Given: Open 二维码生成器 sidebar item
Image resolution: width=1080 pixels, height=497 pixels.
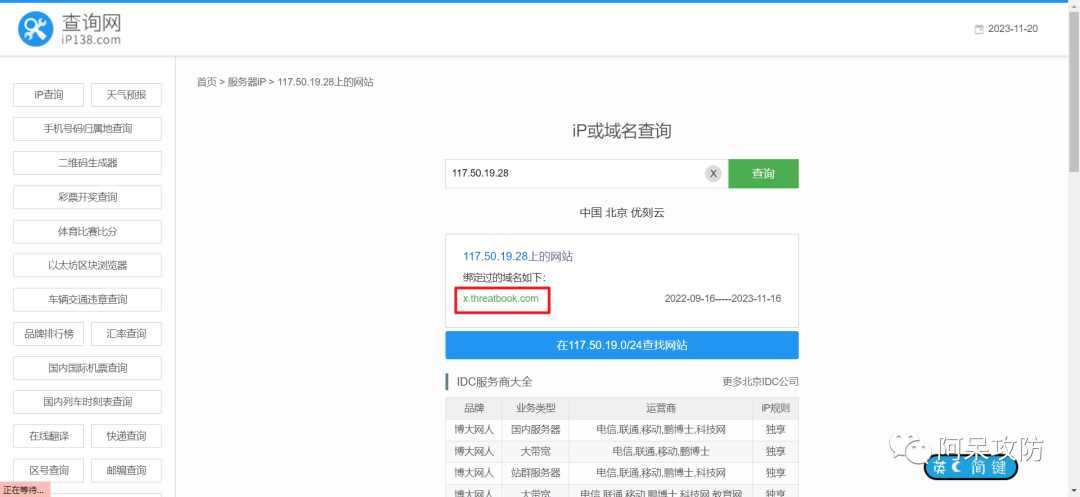Looking at the screenshot, I should [x=87, y=163].
